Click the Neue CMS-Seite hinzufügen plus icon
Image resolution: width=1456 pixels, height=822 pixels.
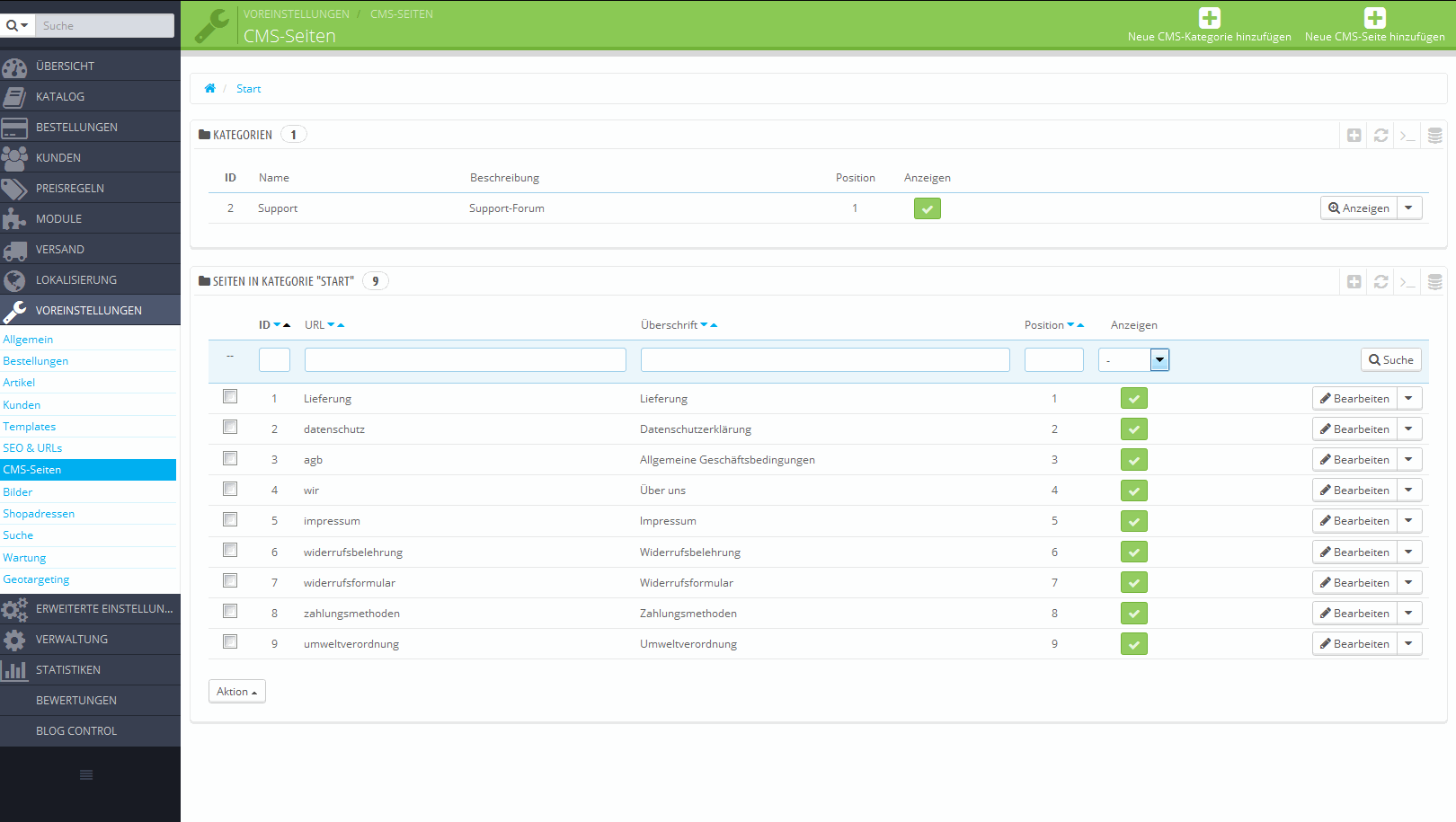coord(1375,18)
